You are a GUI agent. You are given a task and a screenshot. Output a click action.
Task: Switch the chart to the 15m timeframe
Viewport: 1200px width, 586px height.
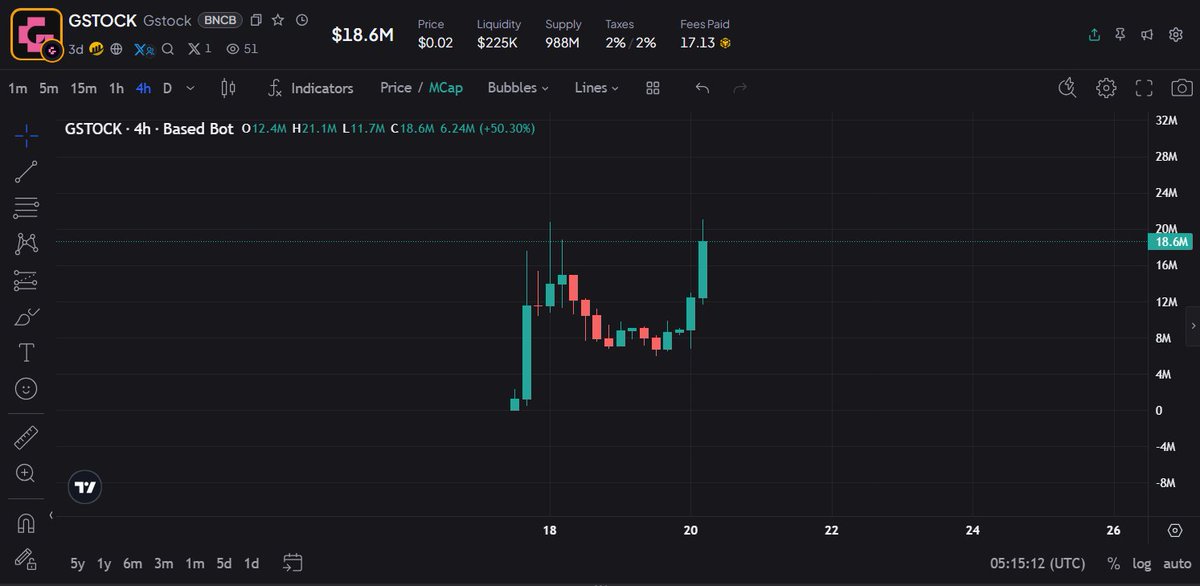click(x=83, y=88)
